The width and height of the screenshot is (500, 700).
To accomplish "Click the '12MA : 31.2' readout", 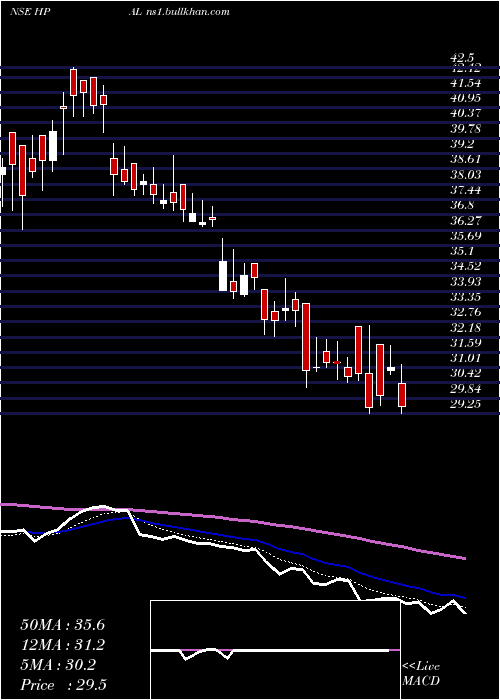I will pyautogui.click(x=62, y=645).
